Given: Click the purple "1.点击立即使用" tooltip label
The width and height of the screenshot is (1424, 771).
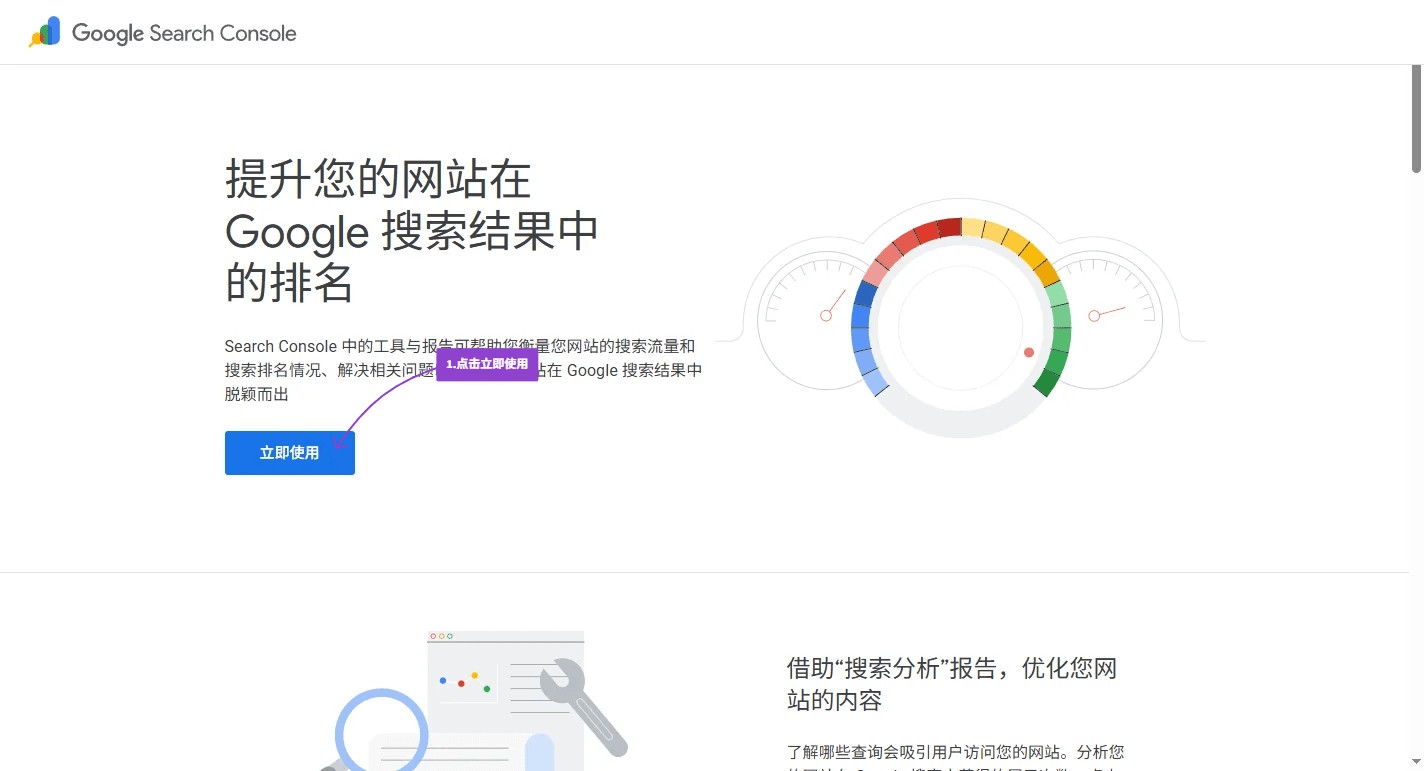Looking at the screenshot, I should (x=487, y=364).
